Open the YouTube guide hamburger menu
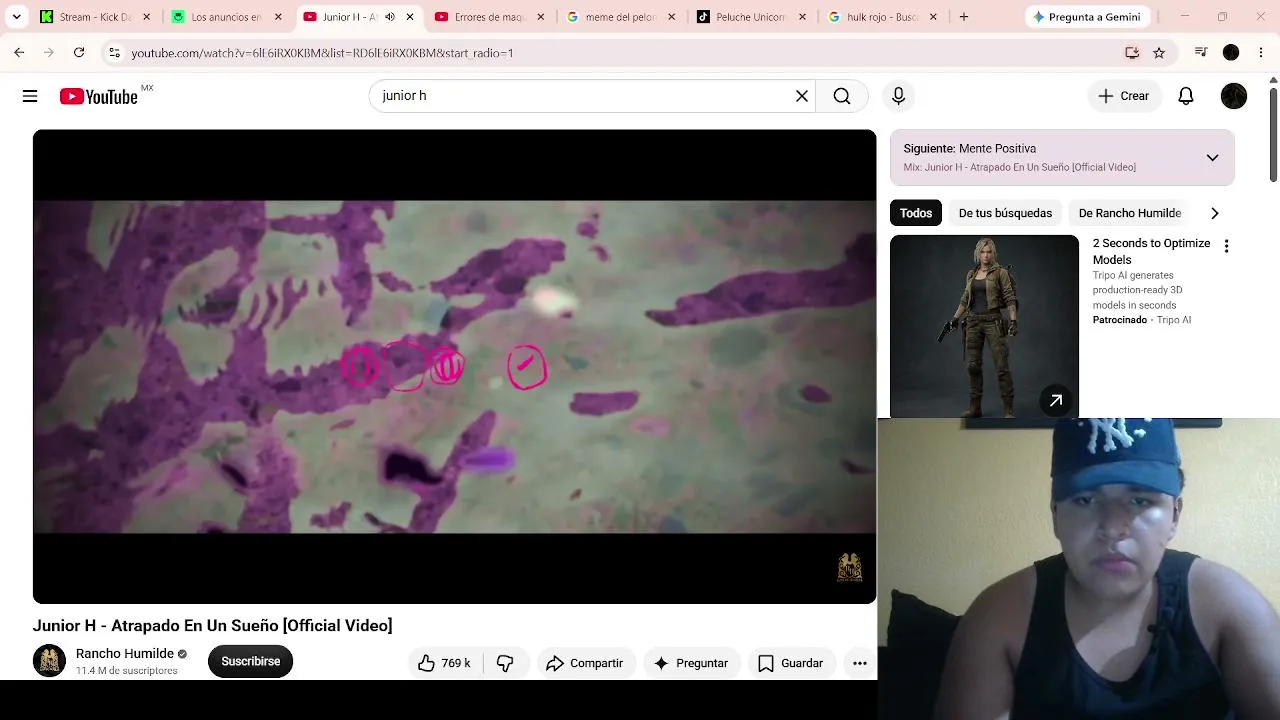 coord(30,96)
